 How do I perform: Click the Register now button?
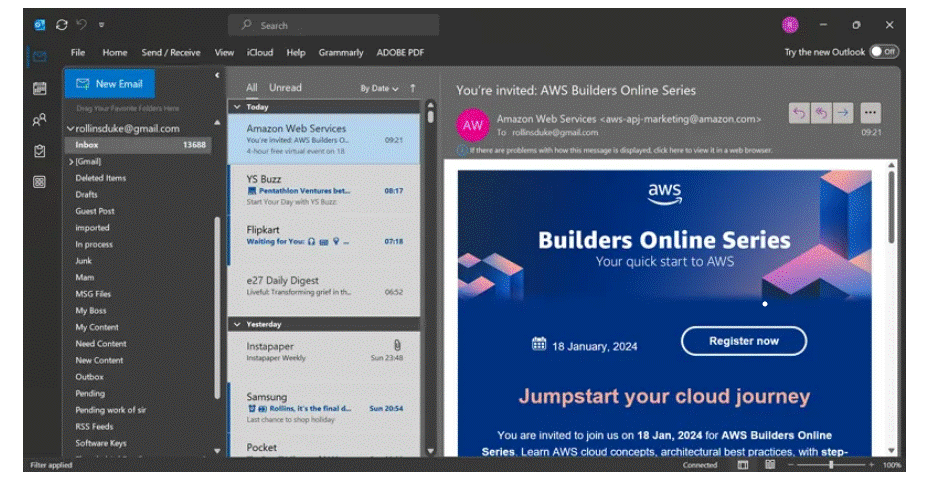[x=744, y=341]
